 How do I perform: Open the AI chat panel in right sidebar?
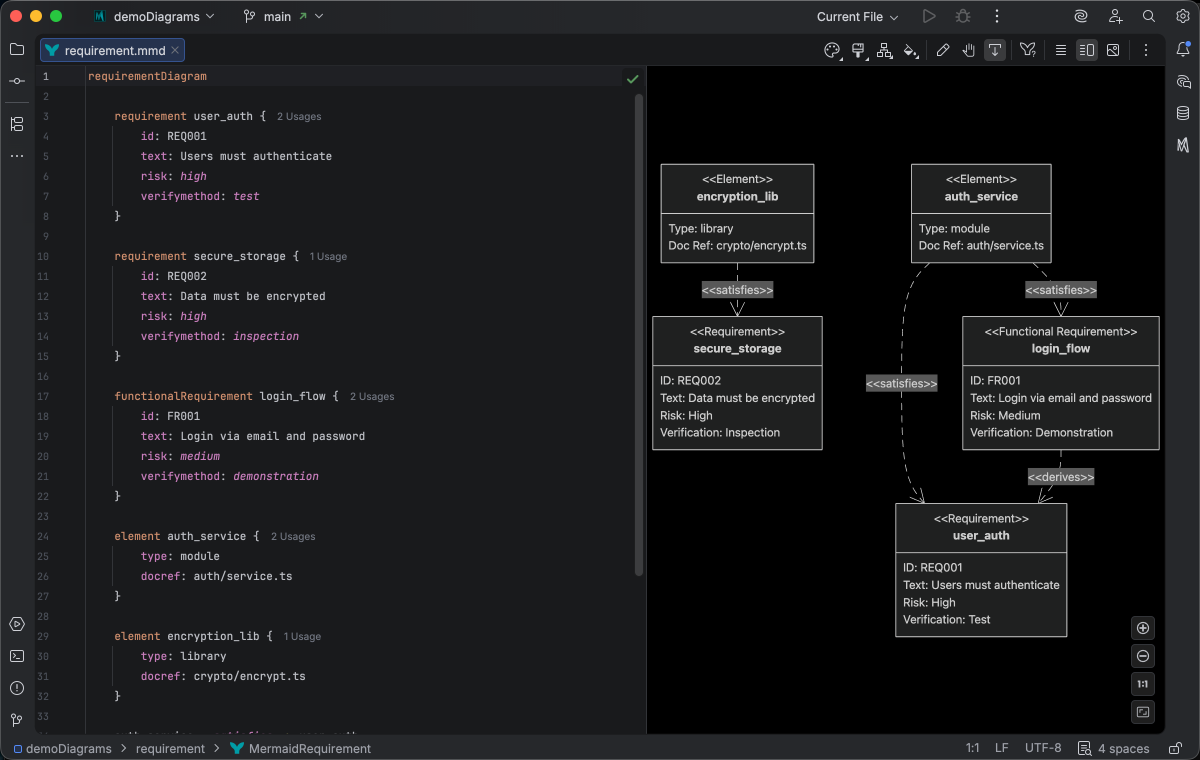(x=1183, y=82)
